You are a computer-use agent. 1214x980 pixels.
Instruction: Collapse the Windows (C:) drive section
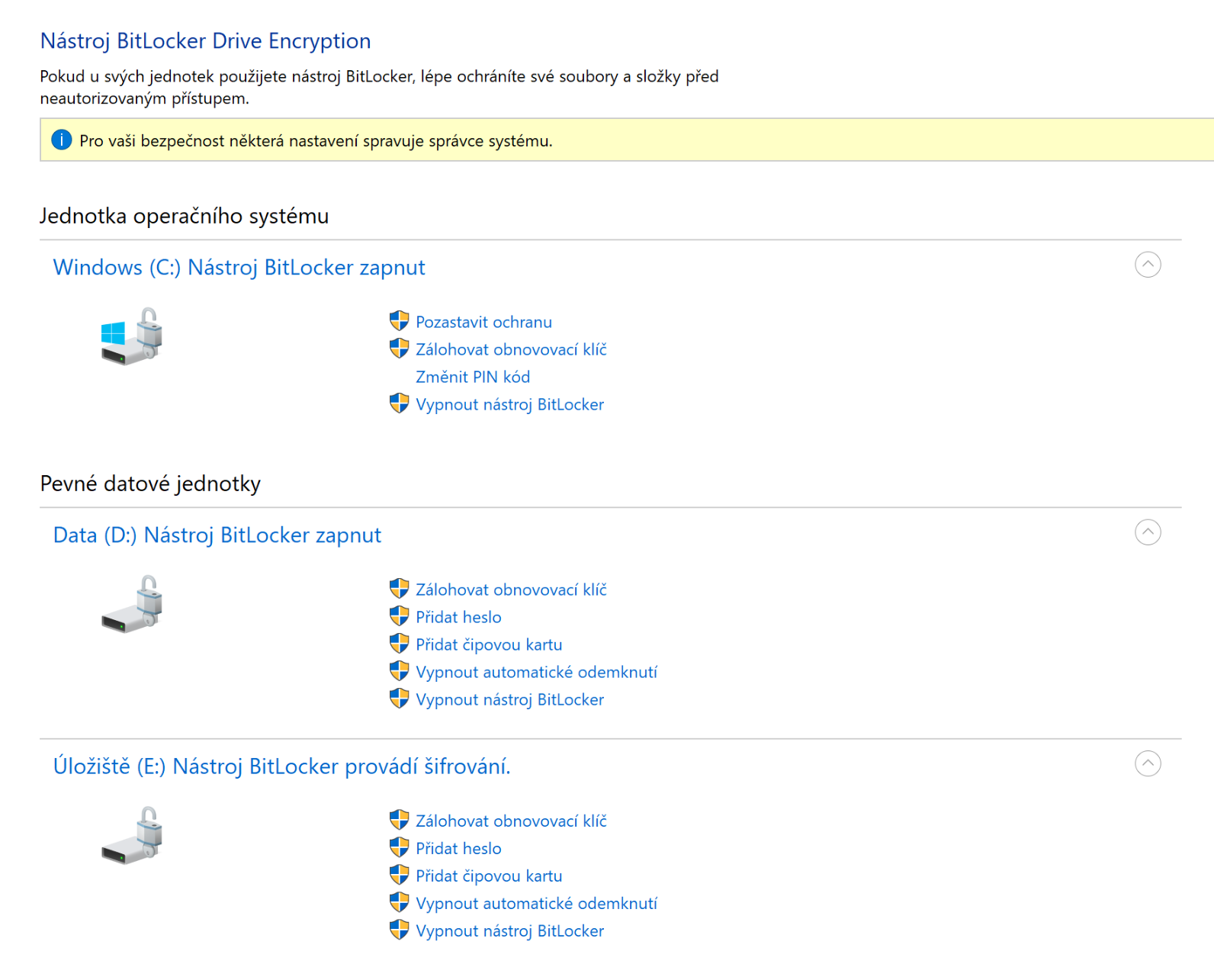[x=1147, y=265]
